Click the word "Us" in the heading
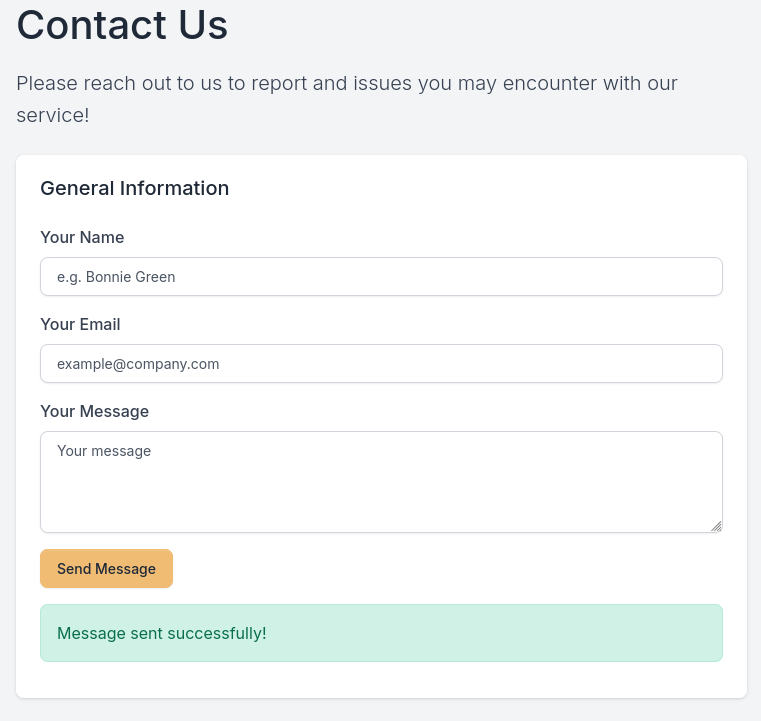The image size is (761, 721). 203,25
